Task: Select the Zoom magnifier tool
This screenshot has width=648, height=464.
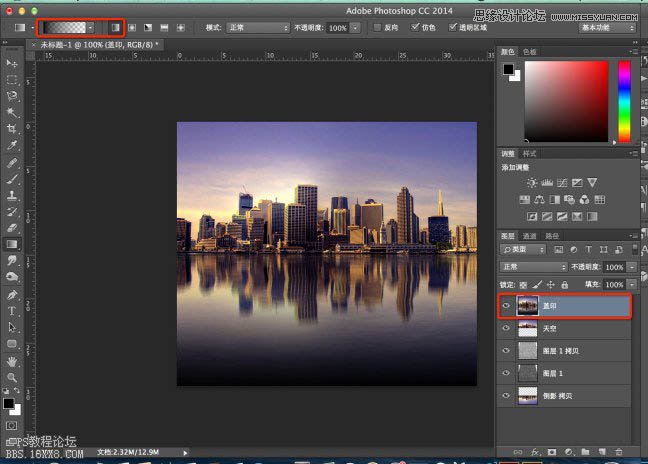Action: click(12, 378)
